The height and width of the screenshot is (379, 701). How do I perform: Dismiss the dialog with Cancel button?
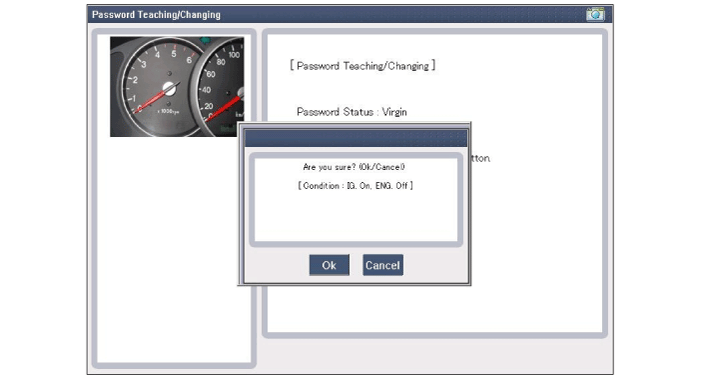383,265
